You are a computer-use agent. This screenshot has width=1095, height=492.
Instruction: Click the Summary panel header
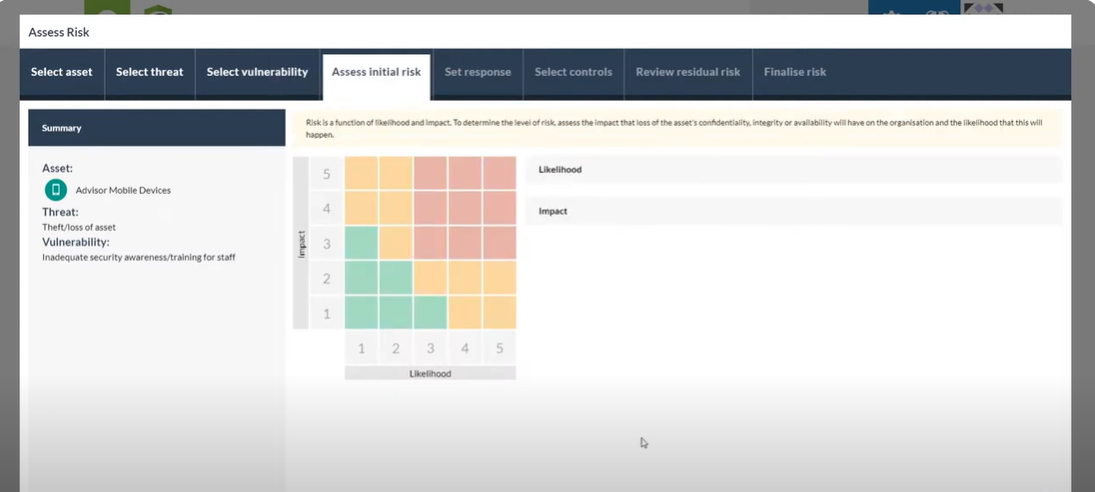coord(156,128)
